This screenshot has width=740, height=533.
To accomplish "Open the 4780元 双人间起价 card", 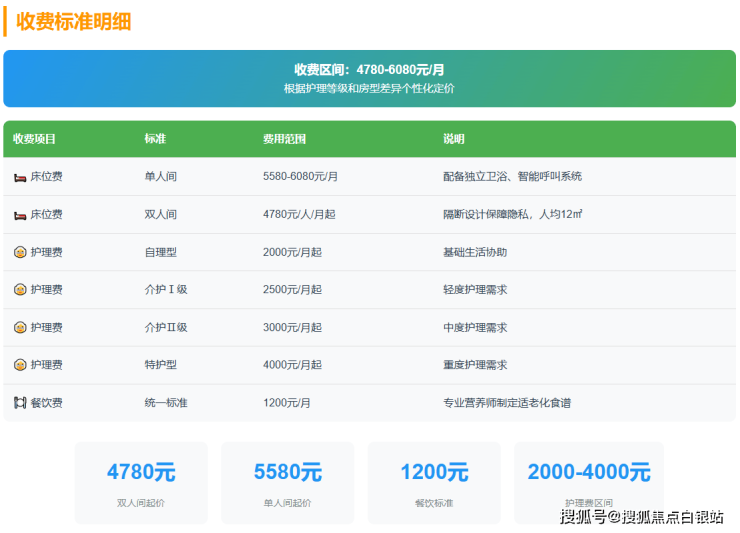I will tap(141, 482).
